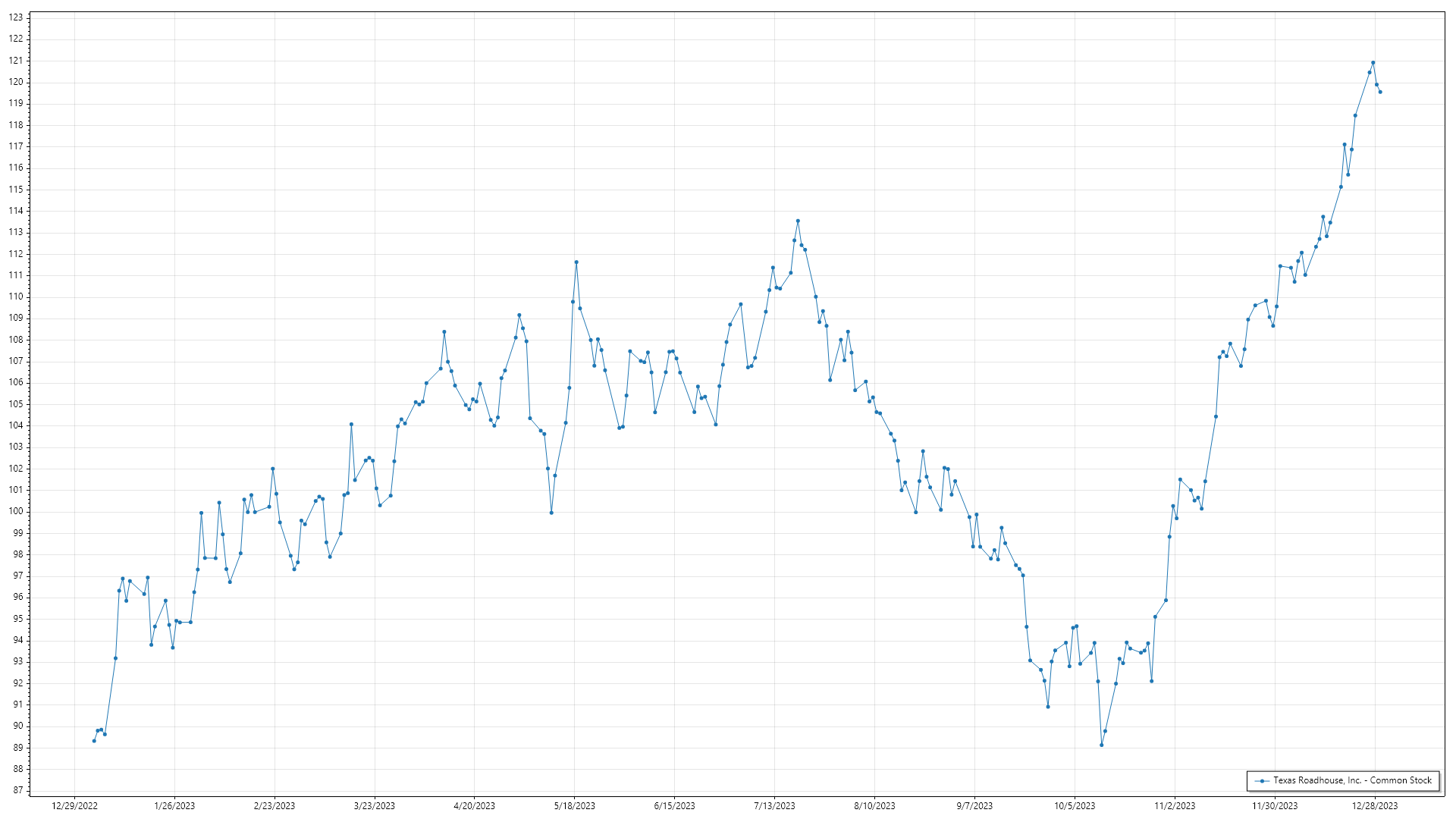Select the 9/7/2023 x-axis label
Viewport: 1456px width, 819px height.
click(974, 806)
